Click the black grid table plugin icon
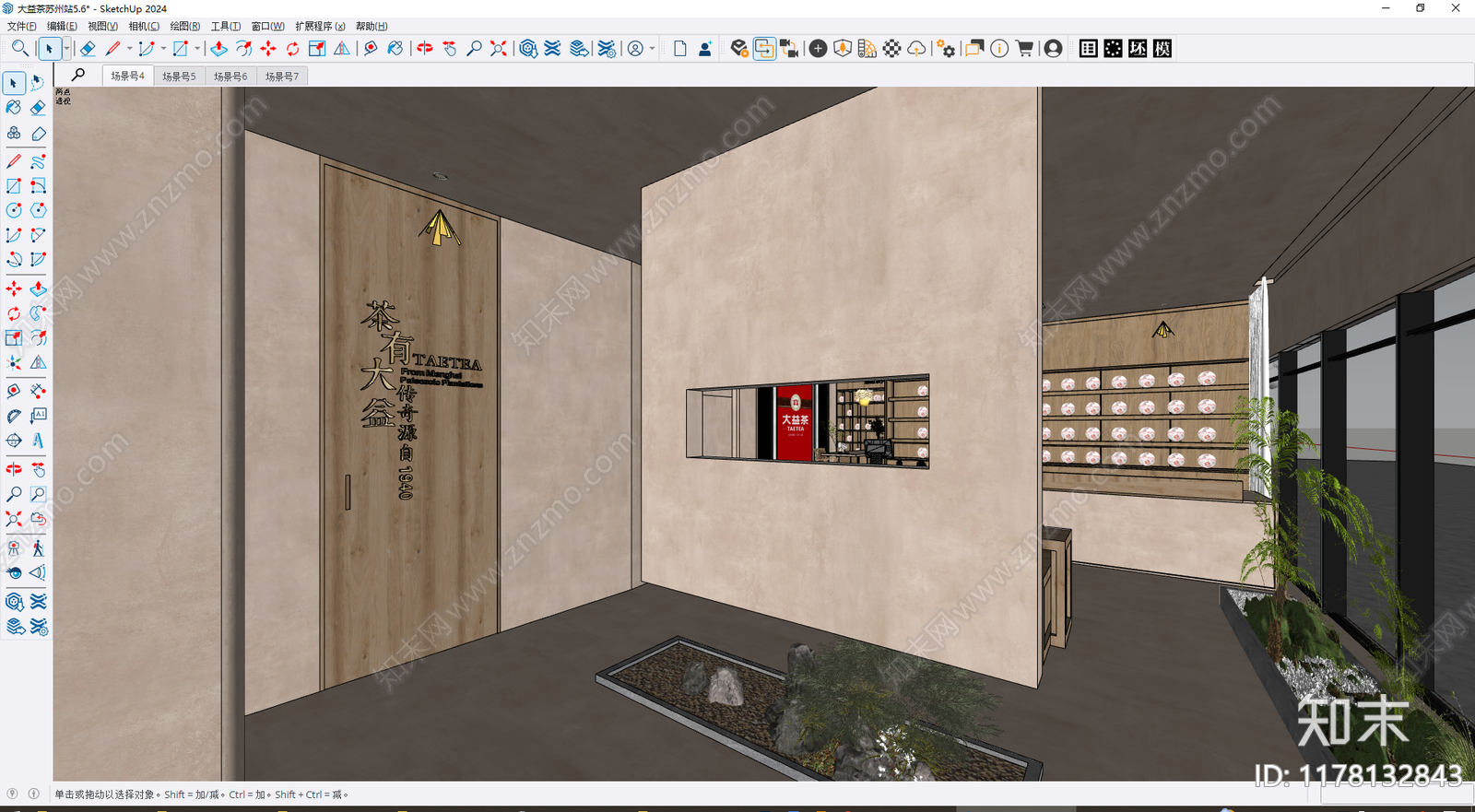Image resolution: width=1475 pixels, height=812 pixels. tap(1088, 49)
